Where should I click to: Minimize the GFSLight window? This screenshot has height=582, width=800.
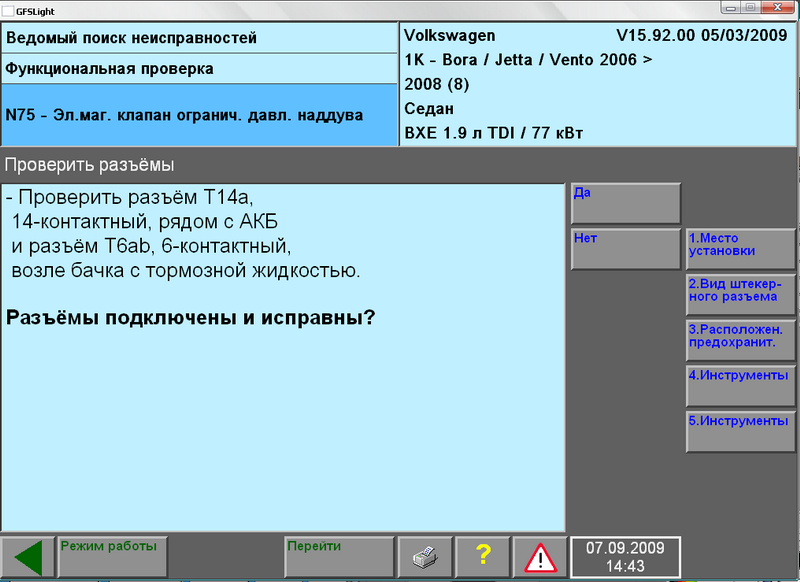pyautogui.click(x=731, y=7)
